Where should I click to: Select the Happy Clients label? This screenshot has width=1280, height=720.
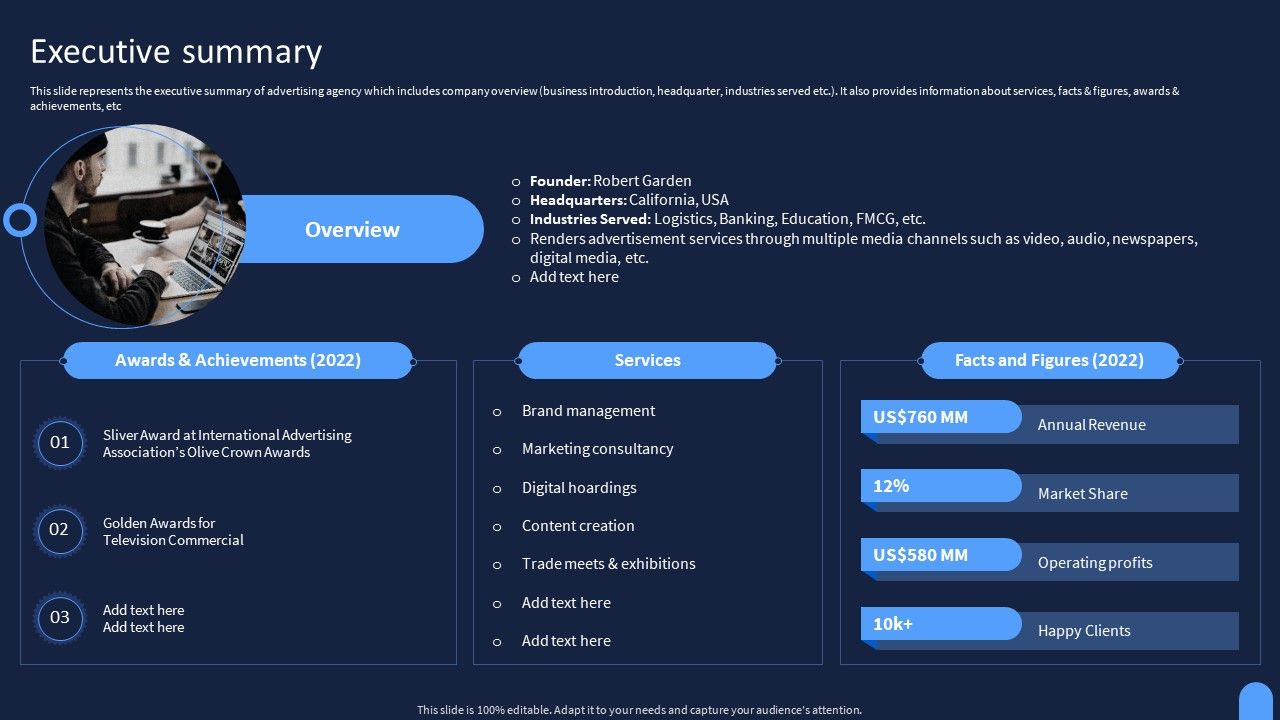[1084, 631]
